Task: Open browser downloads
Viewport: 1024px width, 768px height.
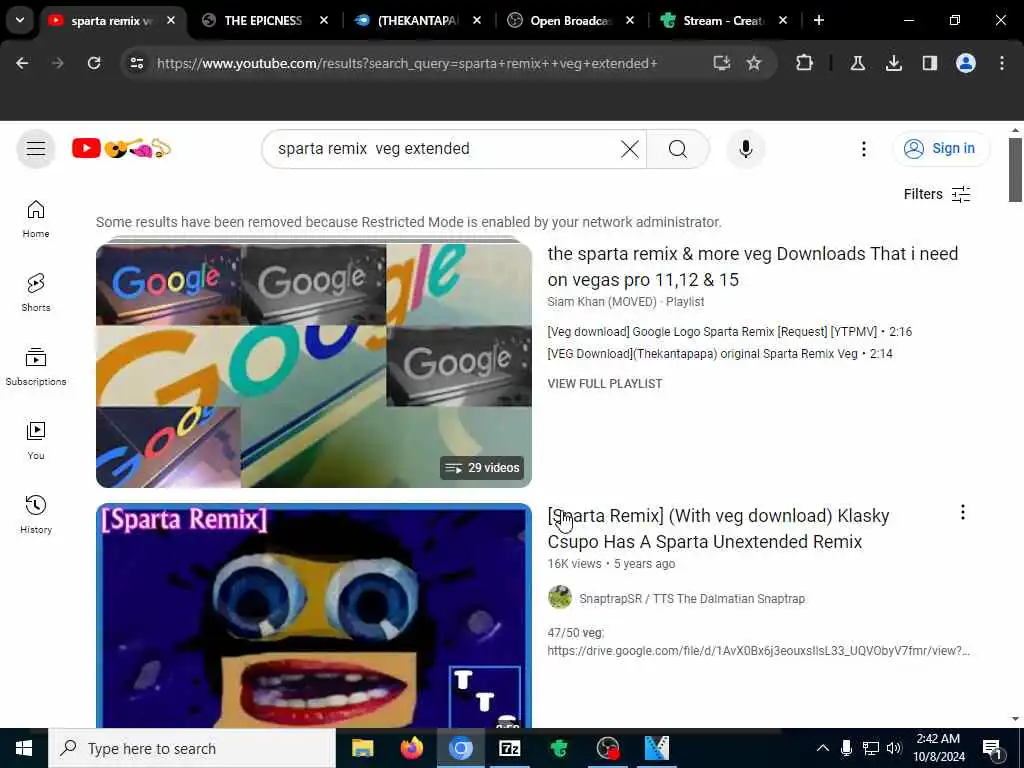Action: pyautogui.click(x=893, y=63)
